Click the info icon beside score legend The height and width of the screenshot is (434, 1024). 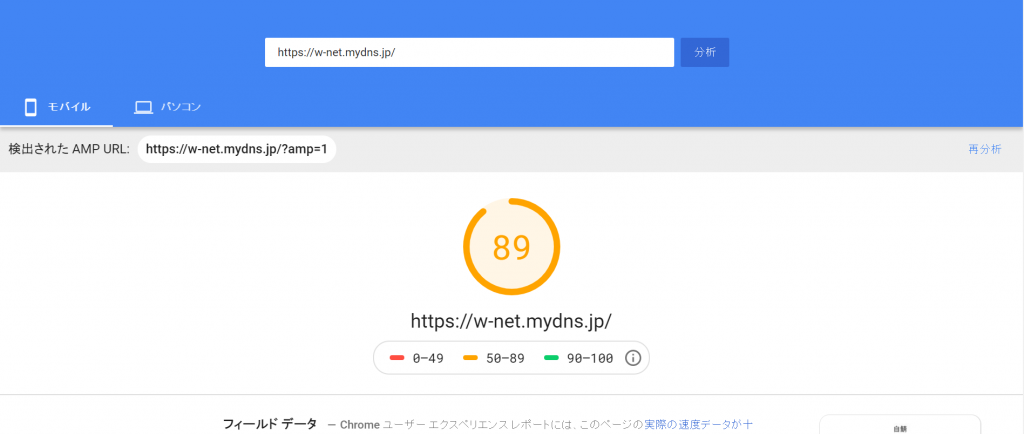632,358
